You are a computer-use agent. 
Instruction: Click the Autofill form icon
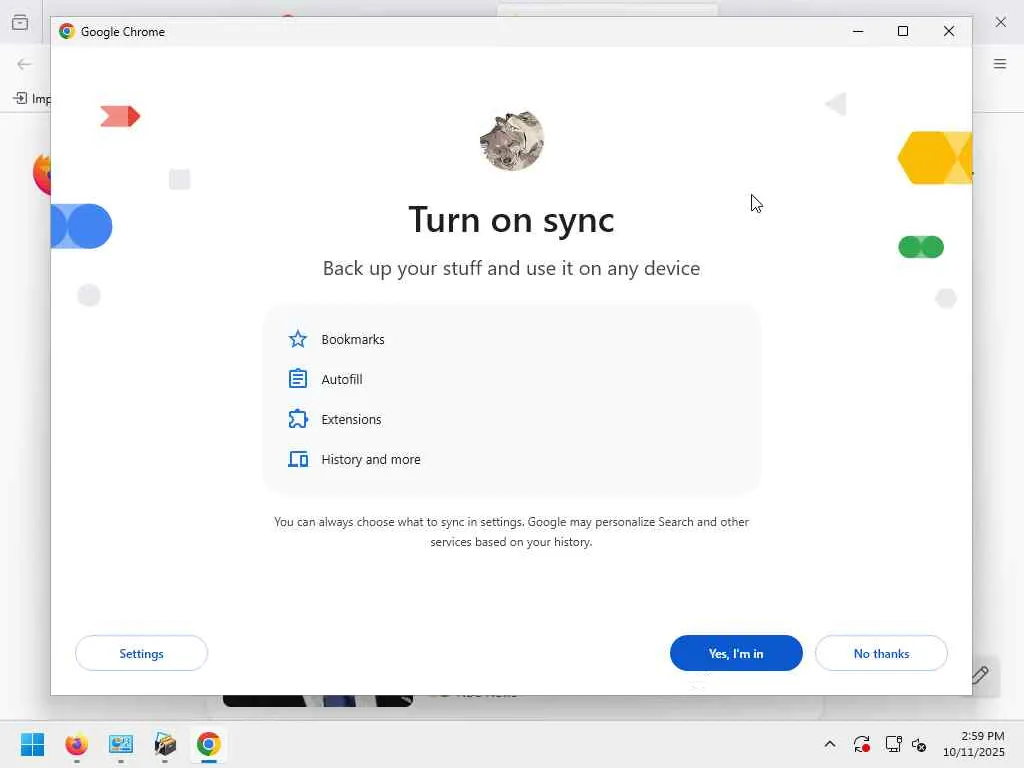(298, 379)
